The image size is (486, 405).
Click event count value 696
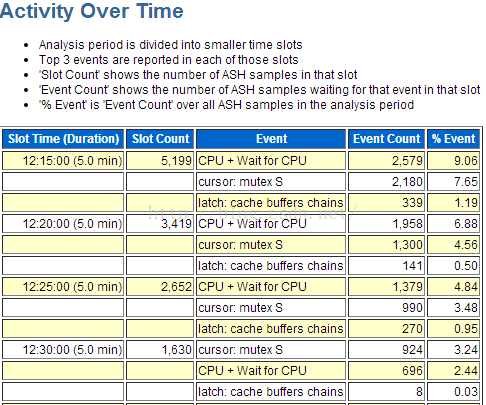(x=412, y=371)
